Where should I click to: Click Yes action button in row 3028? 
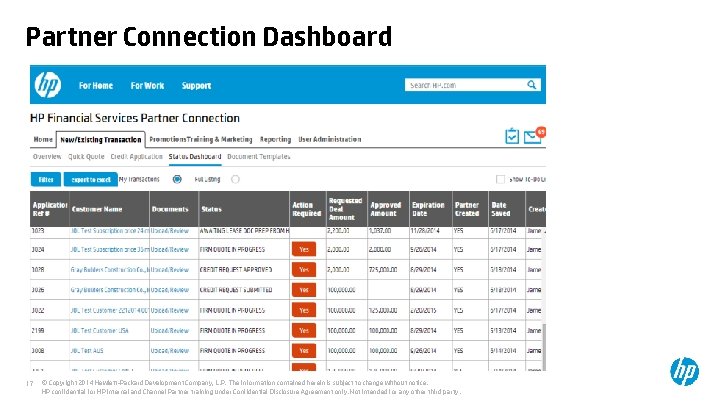304,270
